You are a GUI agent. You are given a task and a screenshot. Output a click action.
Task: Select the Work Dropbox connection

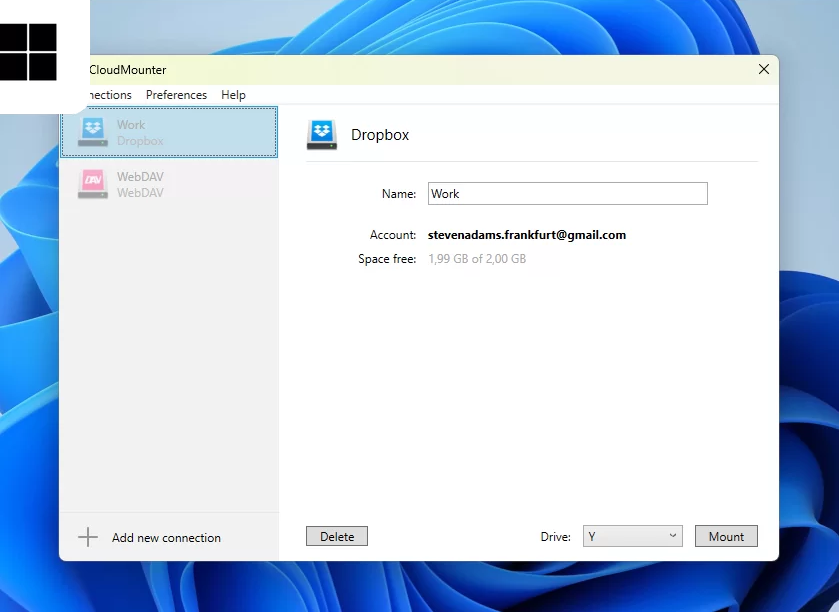tap(169, 132)
